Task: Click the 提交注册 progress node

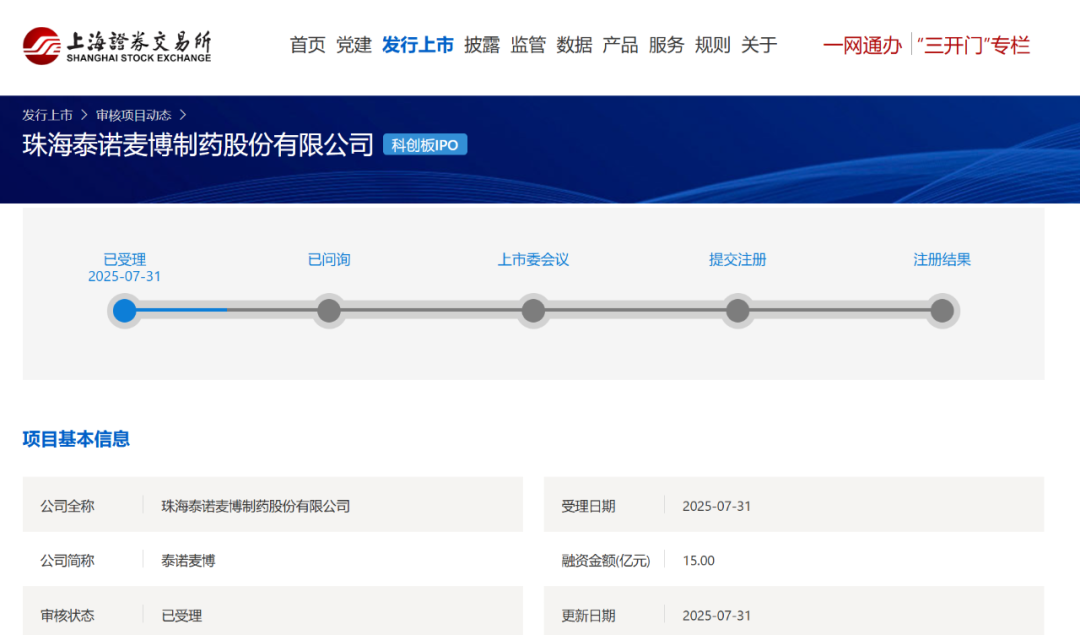Action: [738, 311]
